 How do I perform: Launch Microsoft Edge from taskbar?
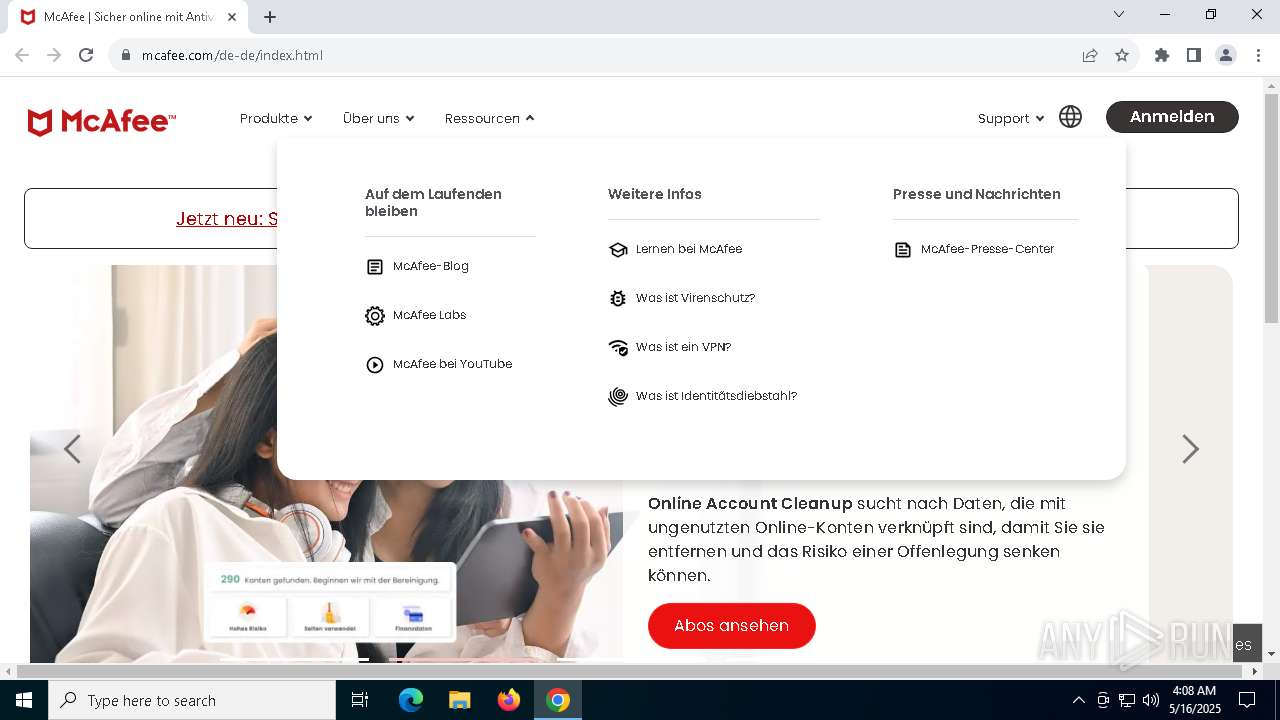pyautogui.click(x=411, y=700)
